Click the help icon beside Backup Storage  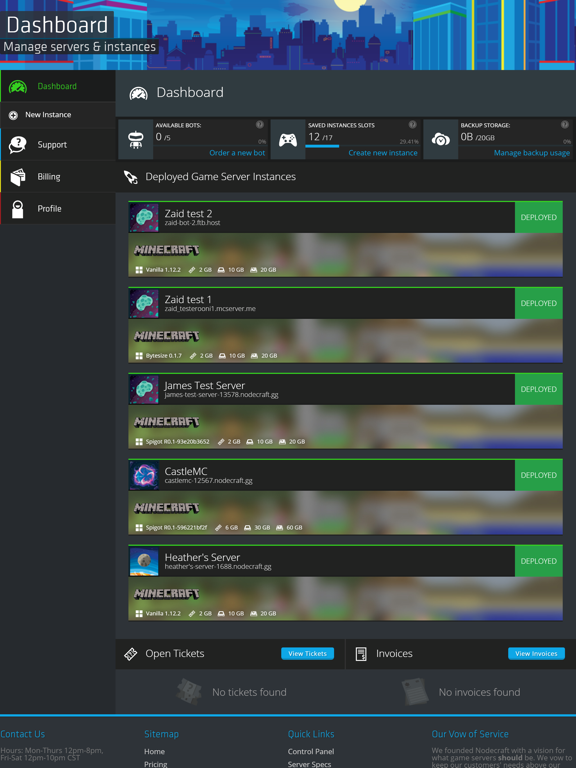point(565,124)
